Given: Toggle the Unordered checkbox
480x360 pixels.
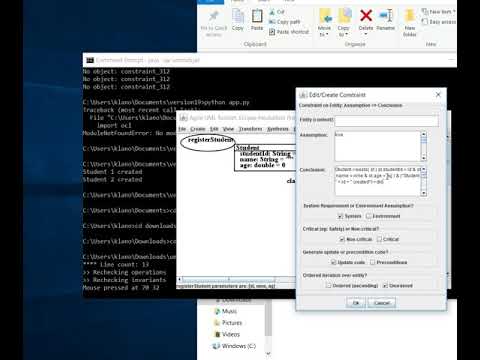Looking at the screenshot, I should (x=385, y=286).
